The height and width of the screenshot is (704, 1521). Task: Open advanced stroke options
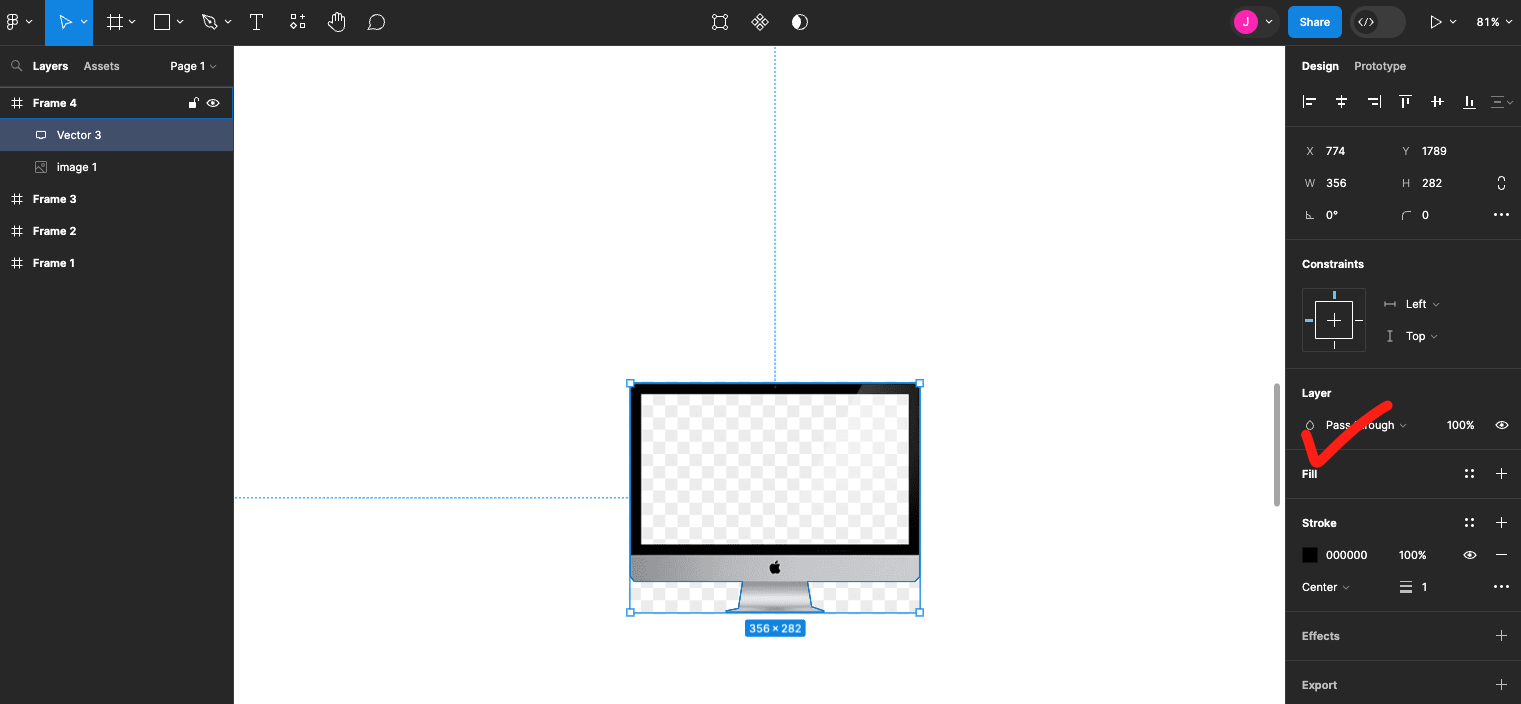(1501, 587)
